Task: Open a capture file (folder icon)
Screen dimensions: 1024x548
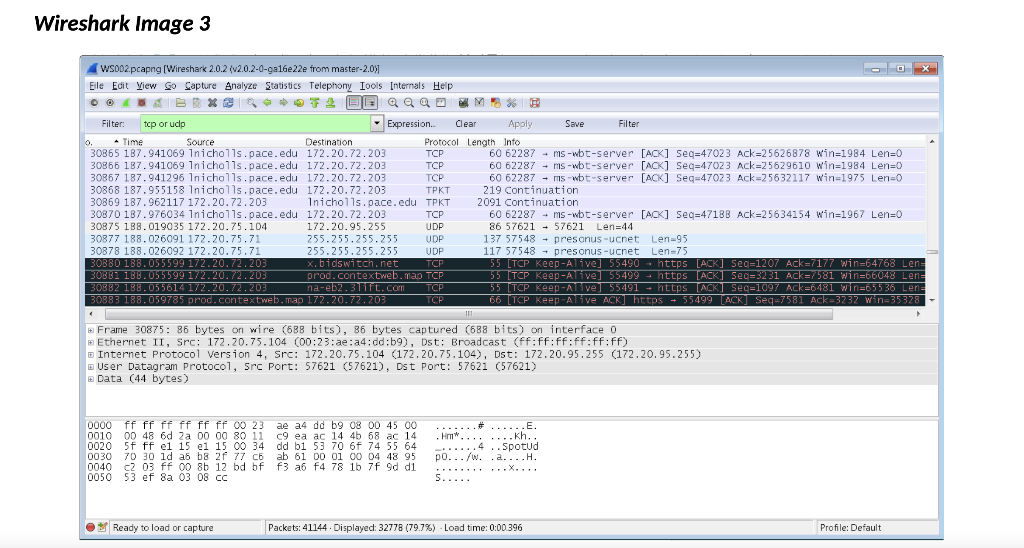Action: (181, 103)
